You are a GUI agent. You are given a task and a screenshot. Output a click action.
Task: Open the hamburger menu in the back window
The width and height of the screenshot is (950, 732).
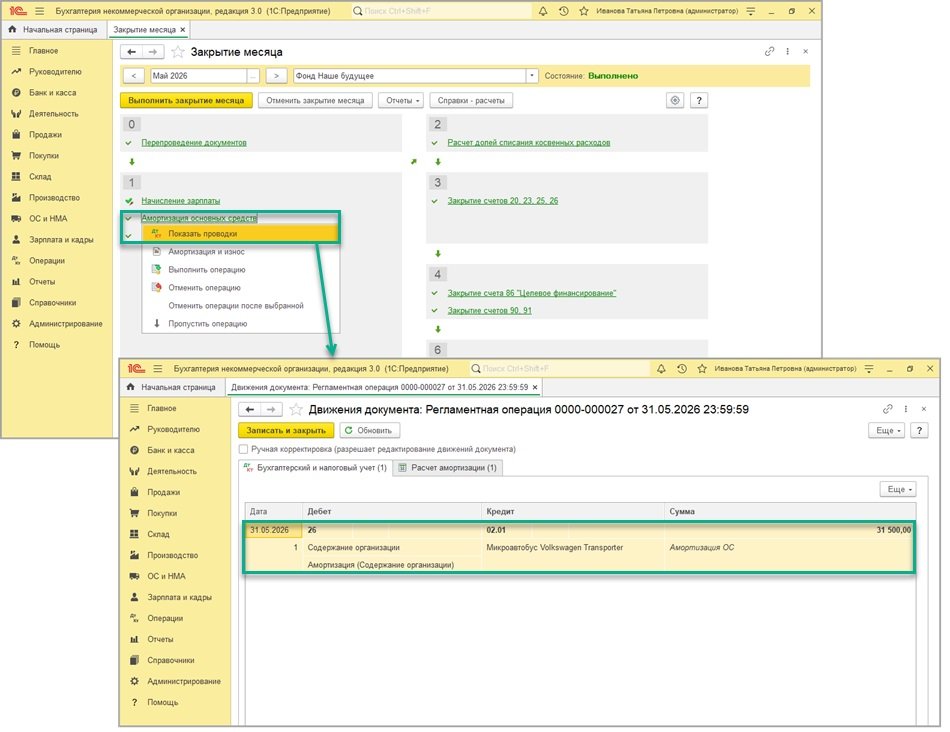click(39, 11)
